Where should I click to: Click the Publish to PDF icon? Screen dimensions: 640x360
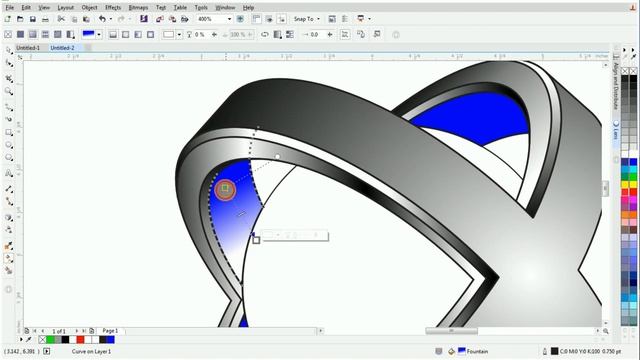pyautogui.click(x=185, y=19)
